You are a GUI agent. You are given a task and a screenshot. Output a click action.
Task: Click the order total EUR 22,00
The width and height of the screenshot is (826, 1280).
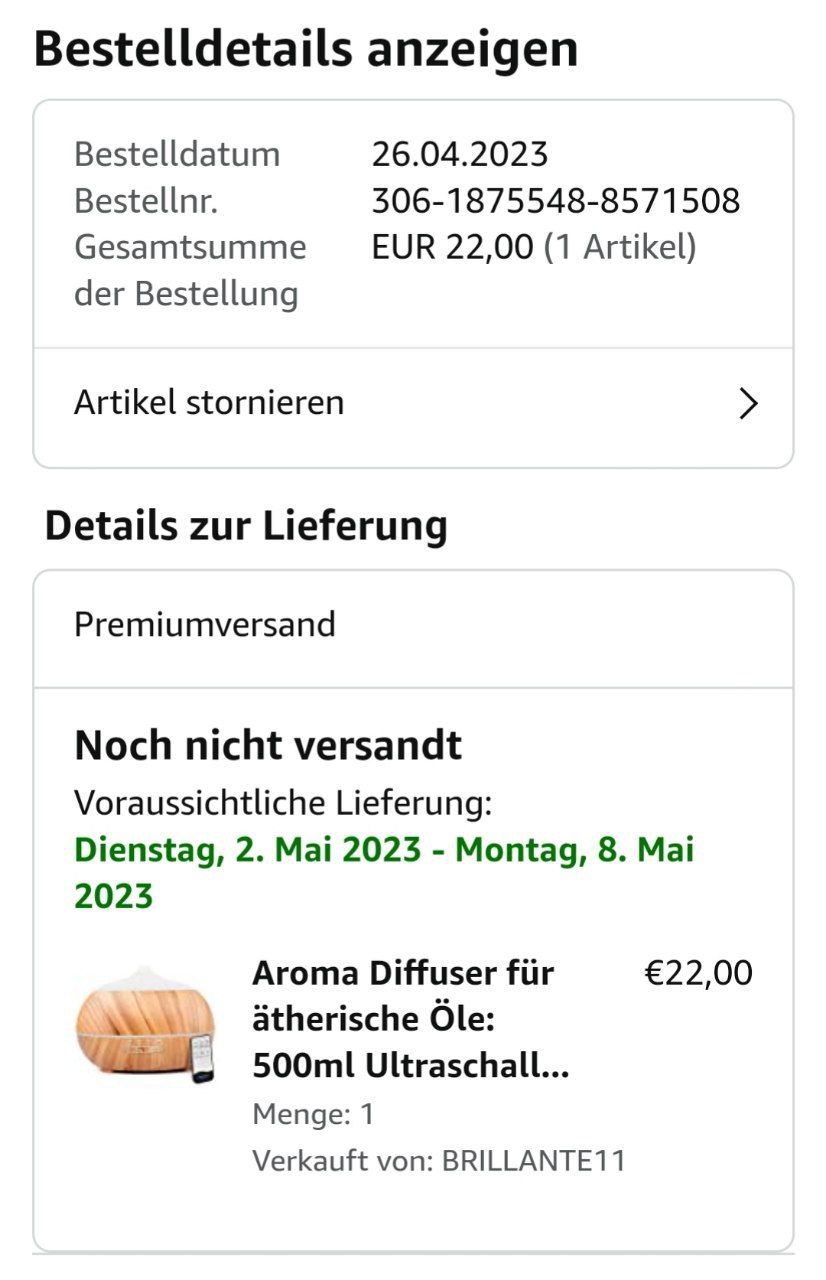tap(452, 247)
